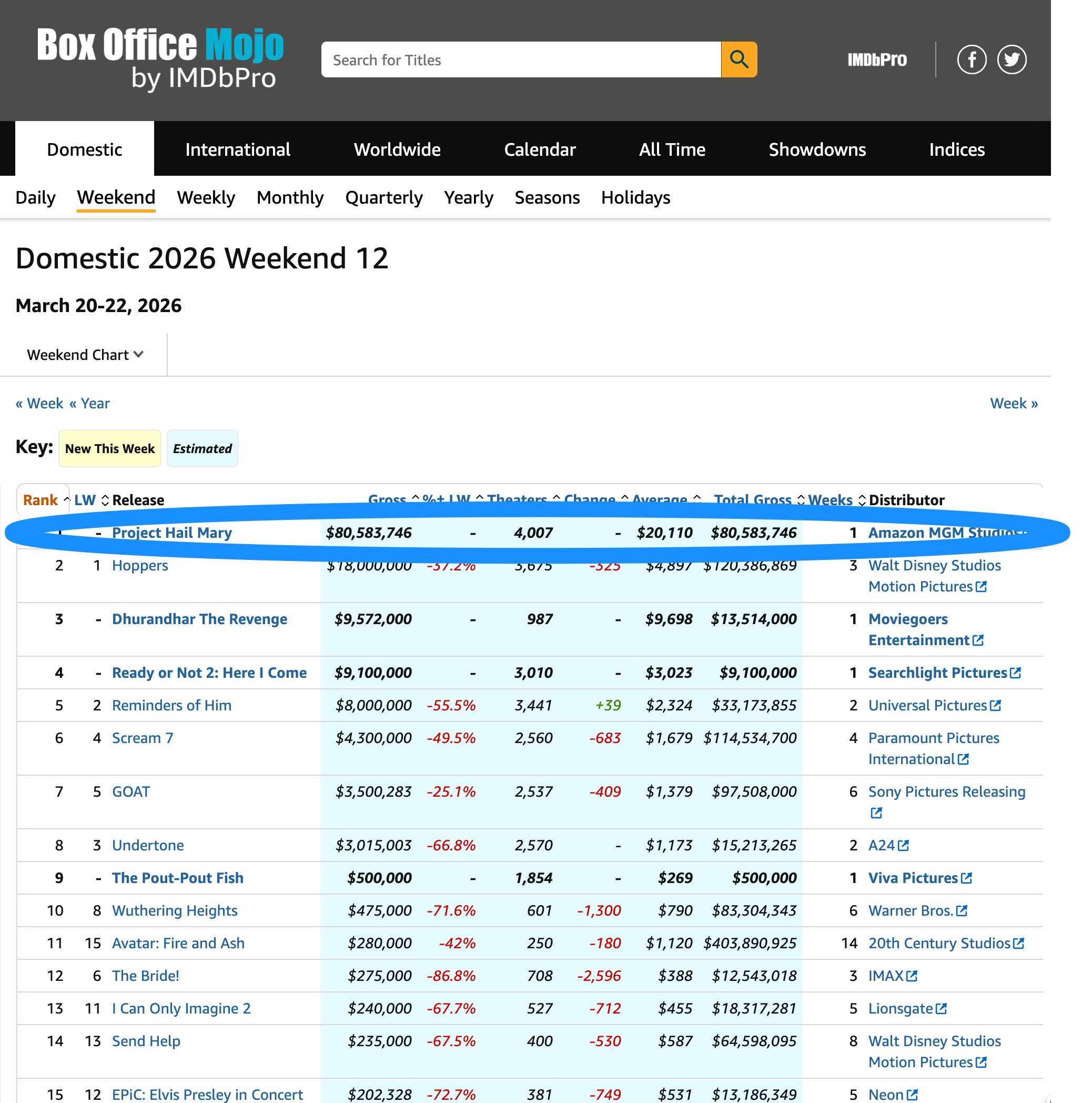Go to next week via Week » link

1013,403
